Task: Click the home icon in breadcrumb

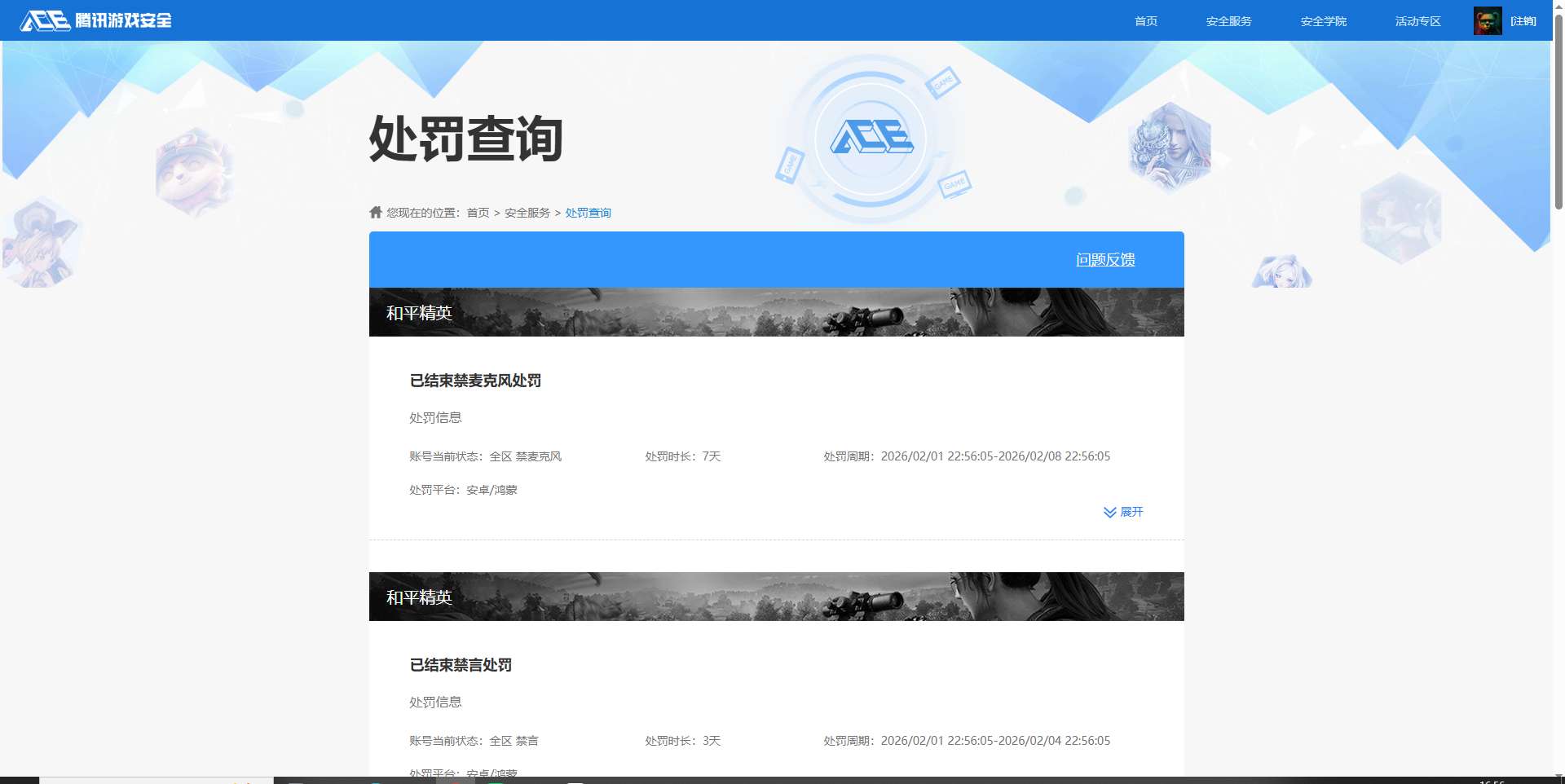Action: 376,212
